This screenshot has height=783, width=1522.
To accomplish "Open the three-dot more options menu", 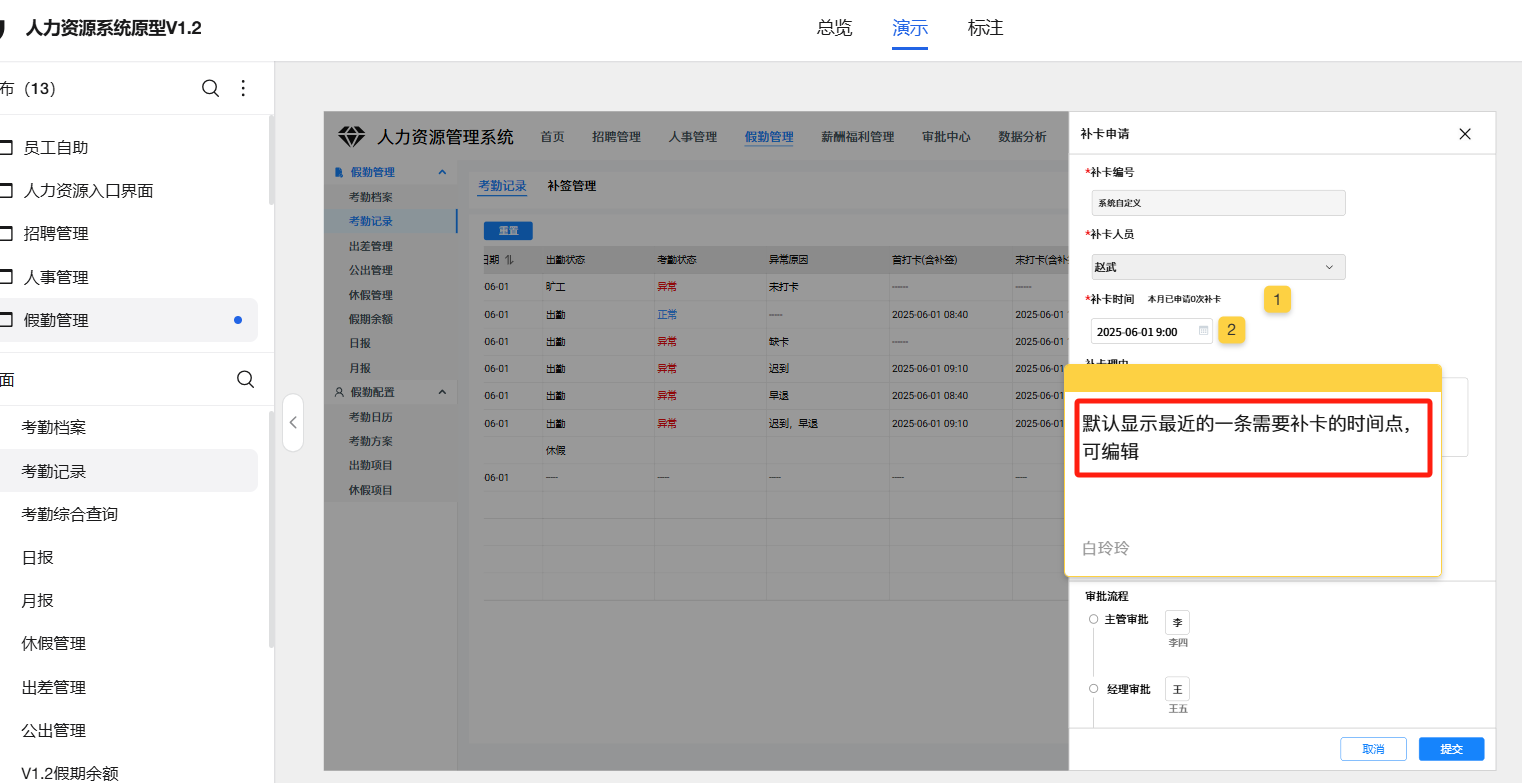I will pos(243,88).
